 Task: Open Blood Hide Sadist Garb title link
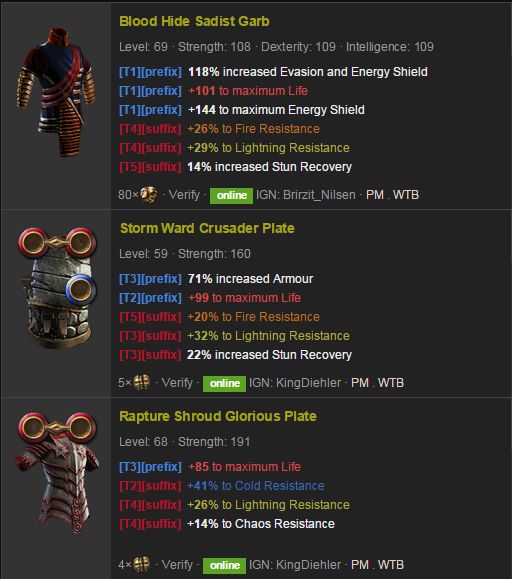[x=194, y=21]
